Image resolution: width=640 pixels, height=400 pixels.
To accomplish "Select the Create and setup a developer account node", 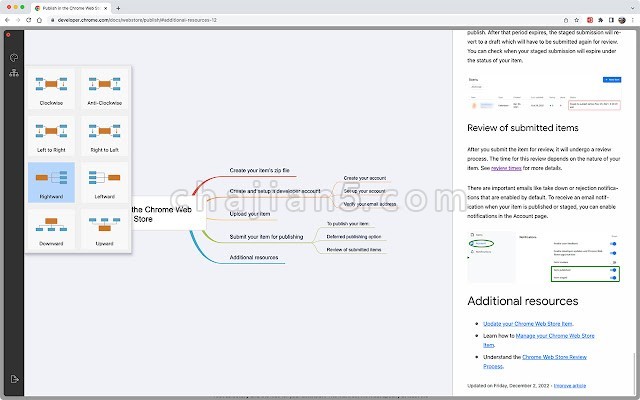I will pos(275,191).
